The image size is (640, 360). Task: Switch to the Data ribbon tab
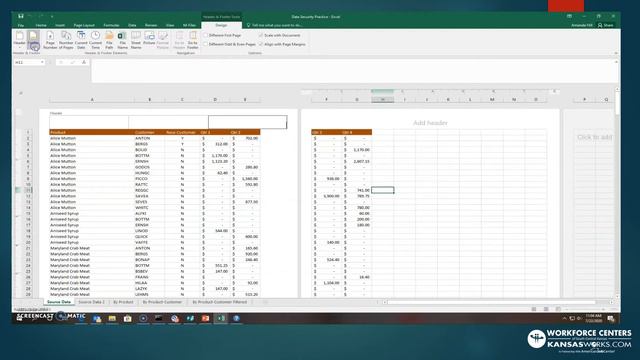[132, 25]
